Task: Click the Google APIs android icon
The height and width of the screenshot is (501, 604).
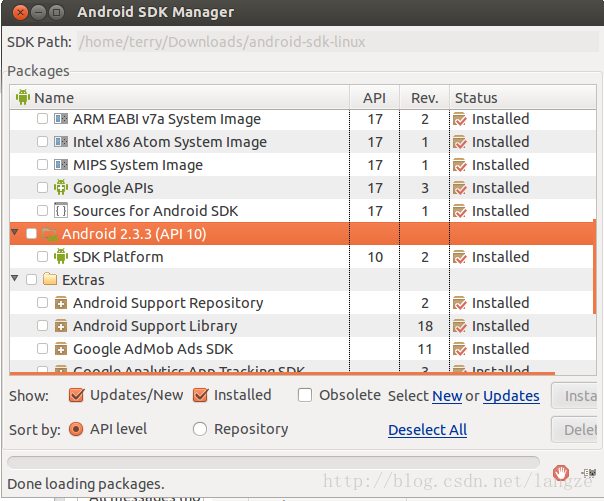Action: tap(61, 188)
